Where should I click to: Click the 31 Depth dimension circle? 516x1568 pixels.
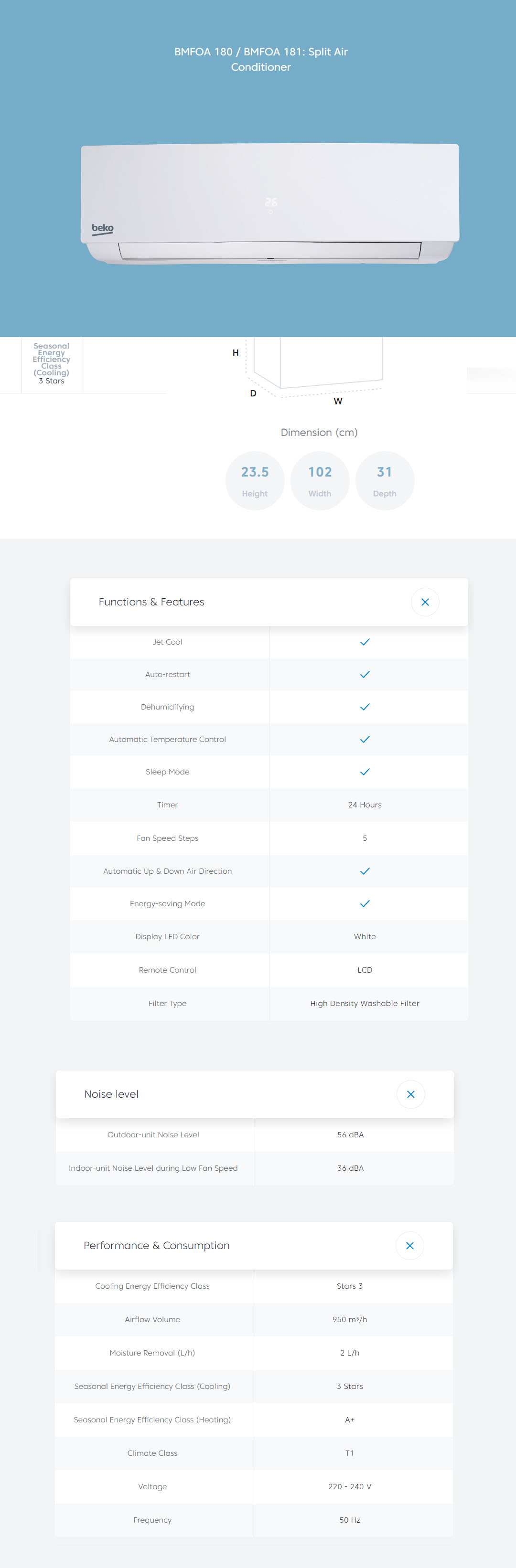tap(385, 481)
